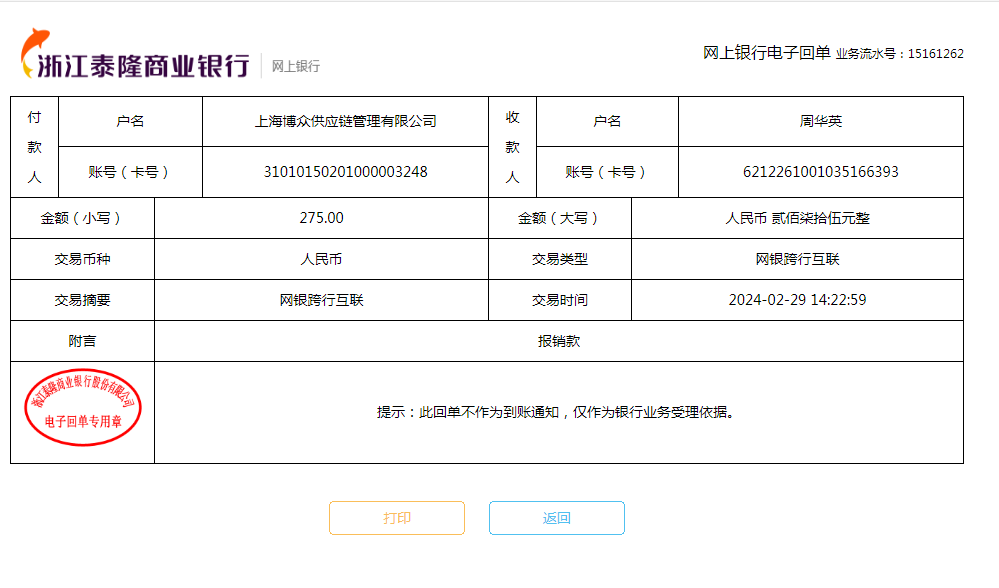
Task: Click the 返回 button
Action: pyautogui.click(x=556, y=518)
